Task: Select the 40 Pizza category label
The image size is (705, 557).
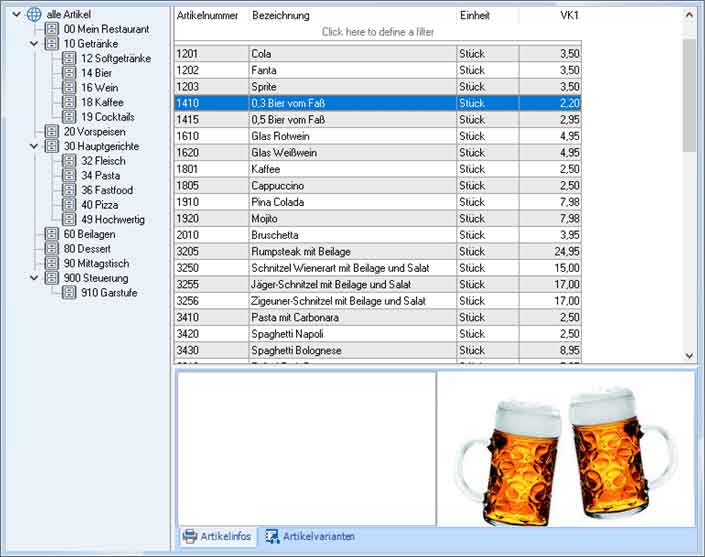Action: click(100, 205)
